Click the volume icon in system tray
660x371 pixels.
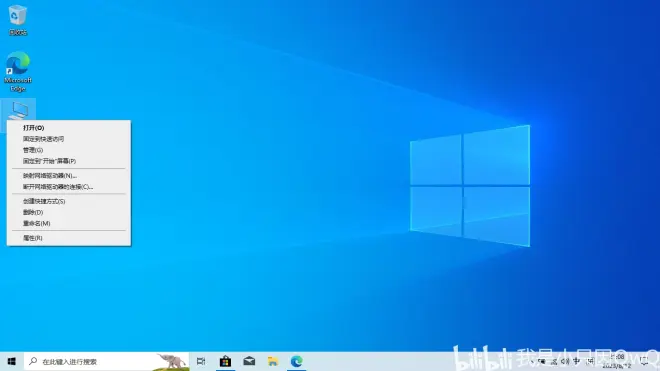(x=565, y=361)
